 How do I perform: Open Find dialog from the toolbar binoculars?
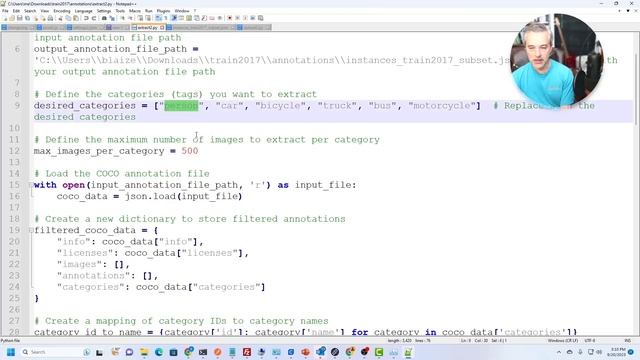click(x=104, y=18)
